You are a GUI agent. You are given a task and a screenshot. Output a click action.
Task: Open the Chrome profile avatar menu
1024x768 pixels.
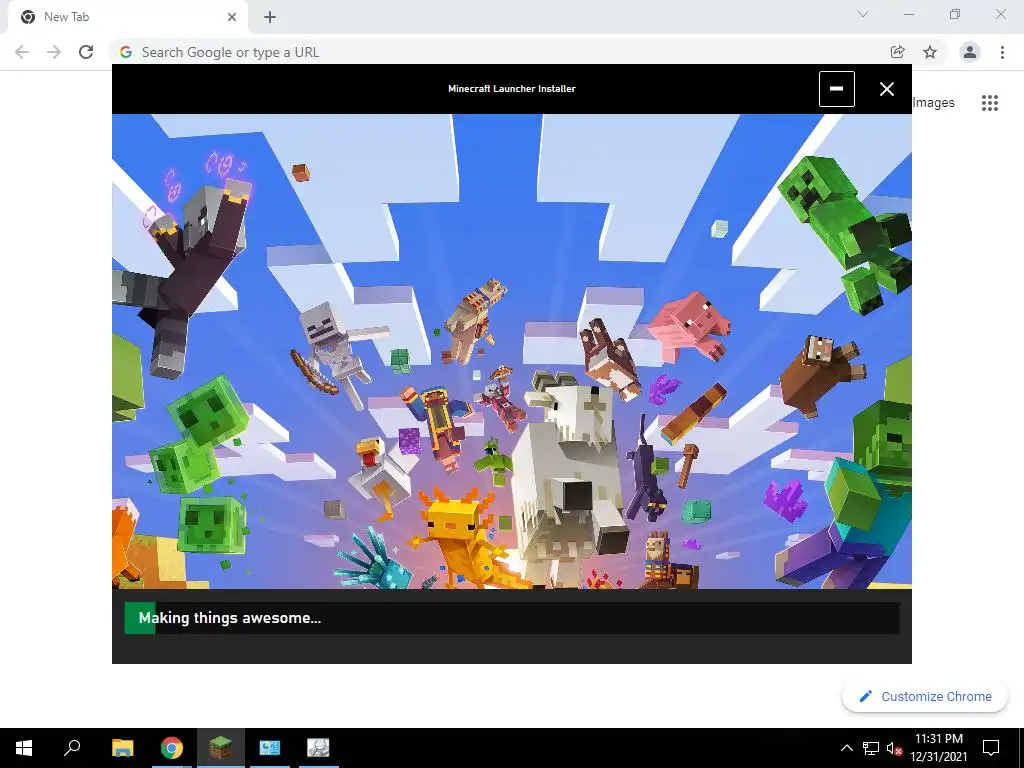[970, 52]
